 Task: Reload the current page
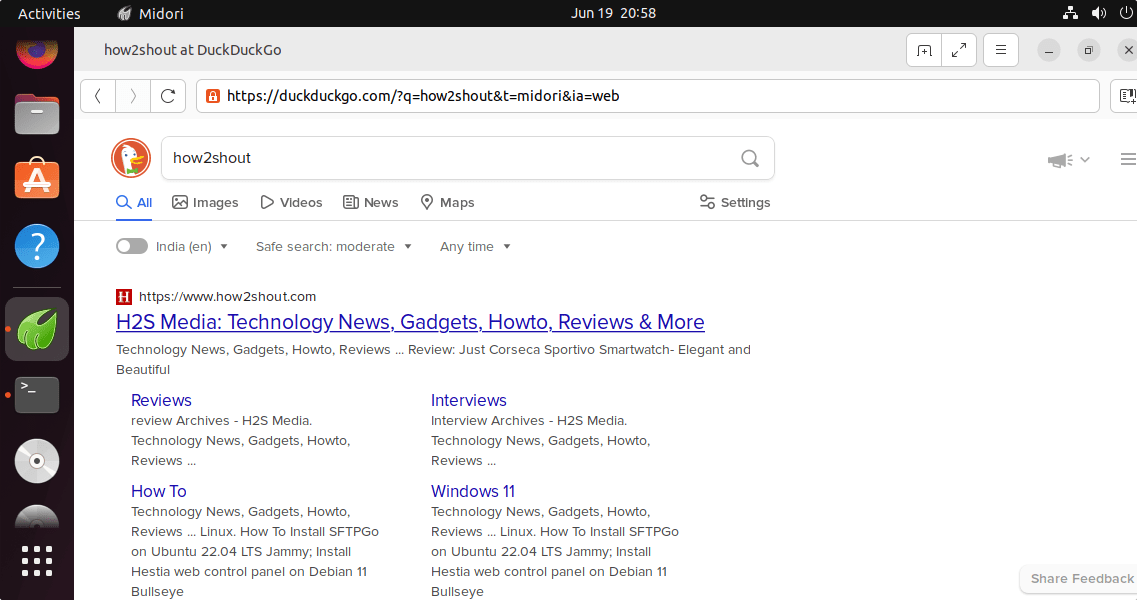coord(168,96)
